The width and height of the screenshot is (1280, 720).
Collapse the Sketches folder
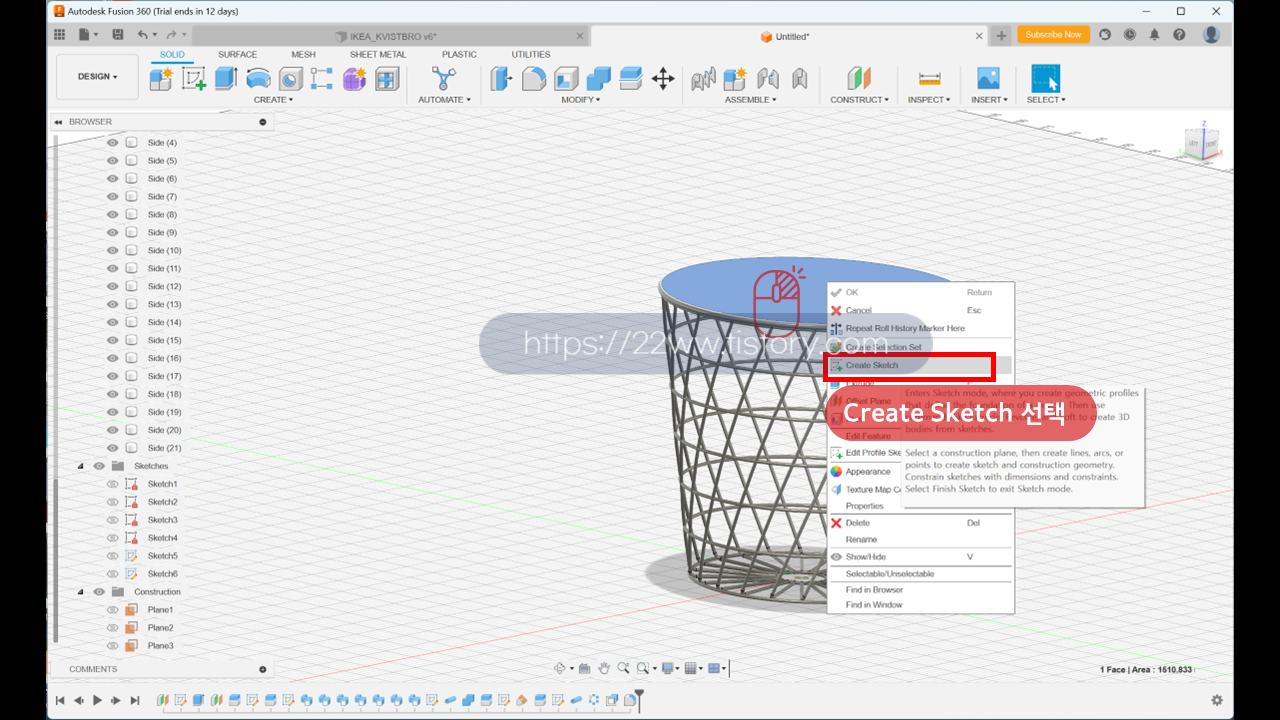pos(81,466)
